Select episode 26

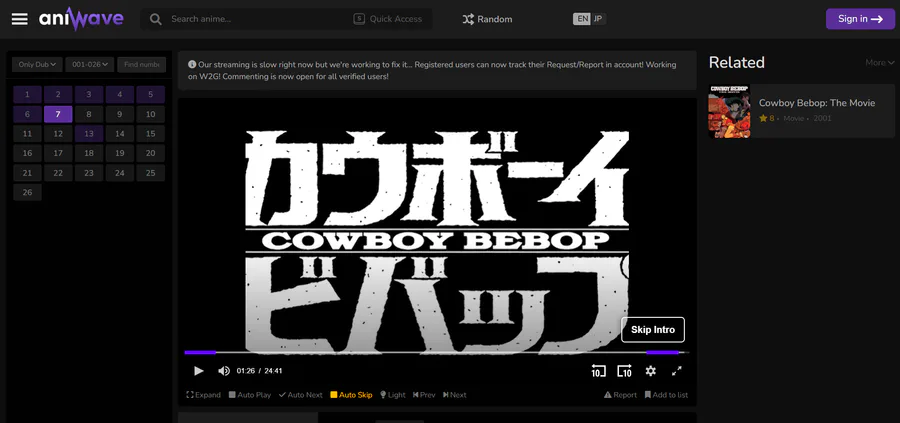coord(28,192)
